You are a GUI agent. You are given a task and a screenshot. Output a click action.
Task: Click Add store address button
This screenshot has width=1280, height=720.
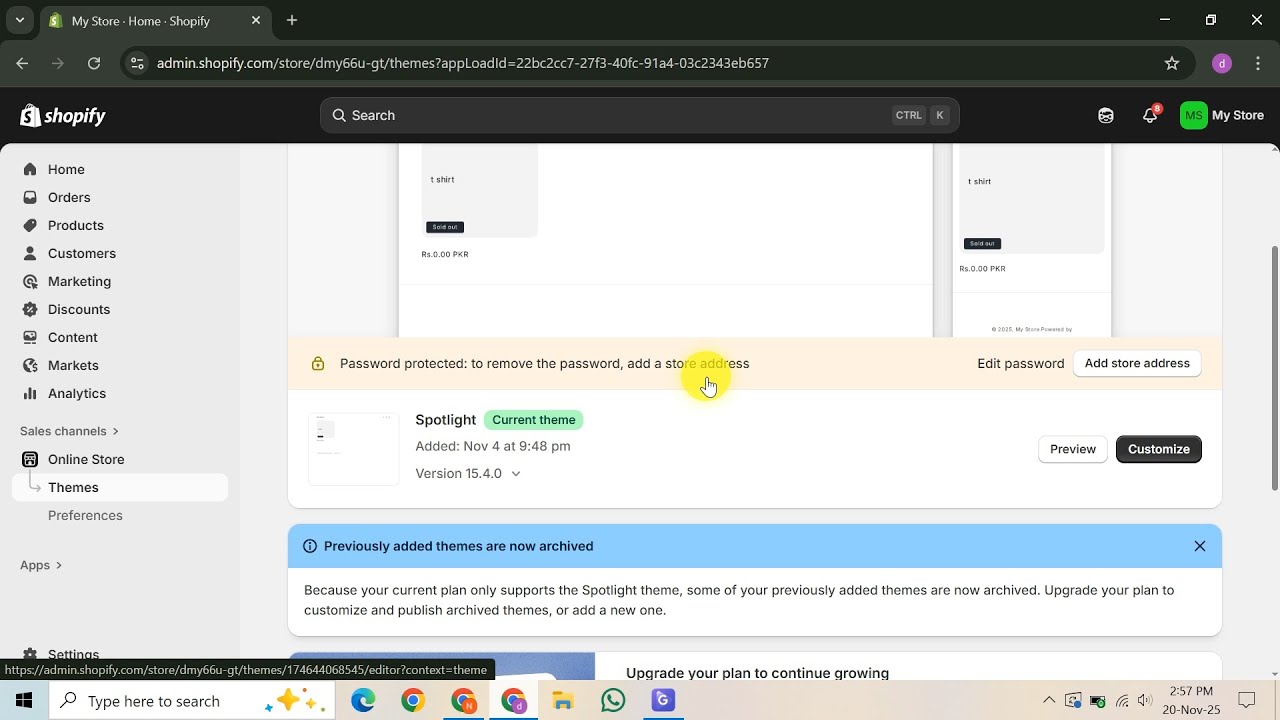(x=1137, y=363)
